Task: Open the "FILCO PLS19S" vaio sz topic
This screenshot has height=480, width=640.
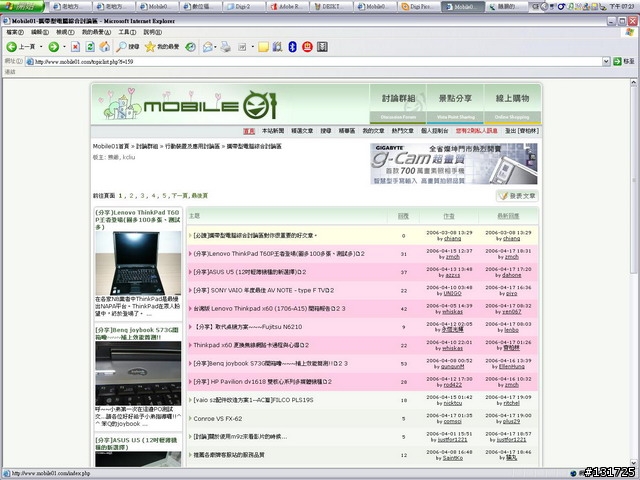Action: point(253,400)
